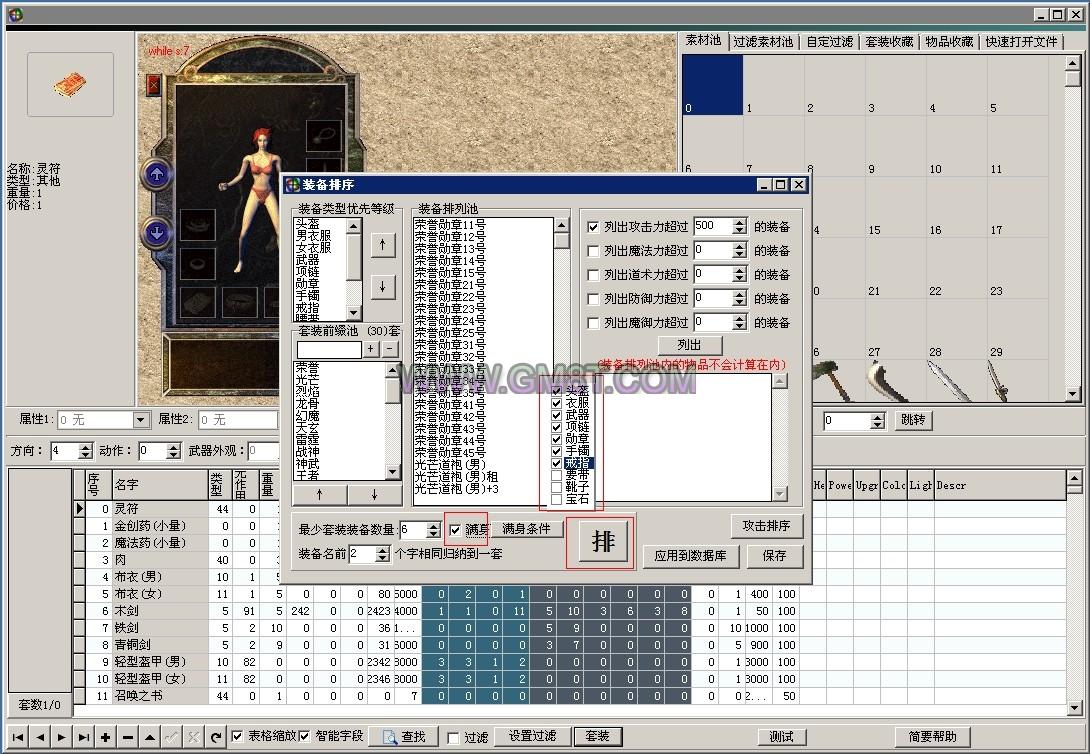Refresh data with the navigator refresh icon
Image resolution: width=1090 pixels, height=754 pixels.
point(216,737)
